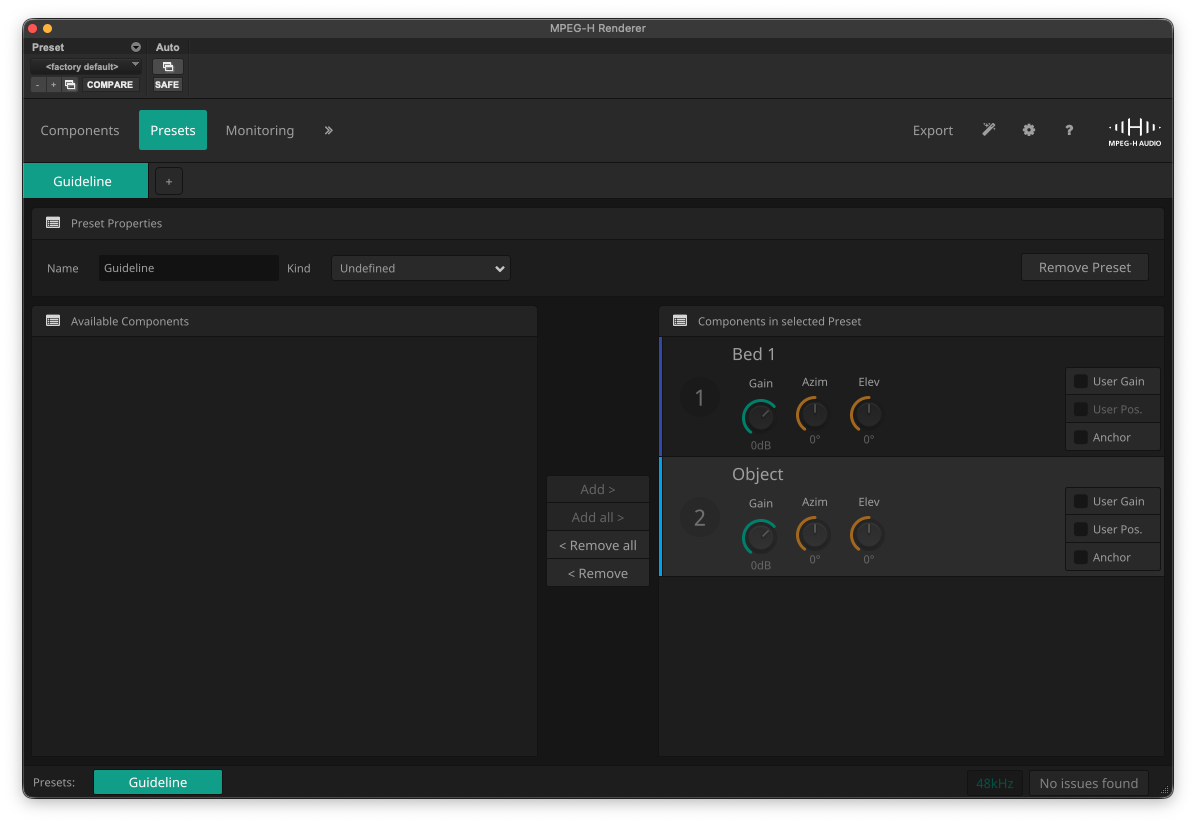The width and height of the screenshot is (1196, 825).
Task: Click the Bed 1 Elev knob
Action: (868, 414)
